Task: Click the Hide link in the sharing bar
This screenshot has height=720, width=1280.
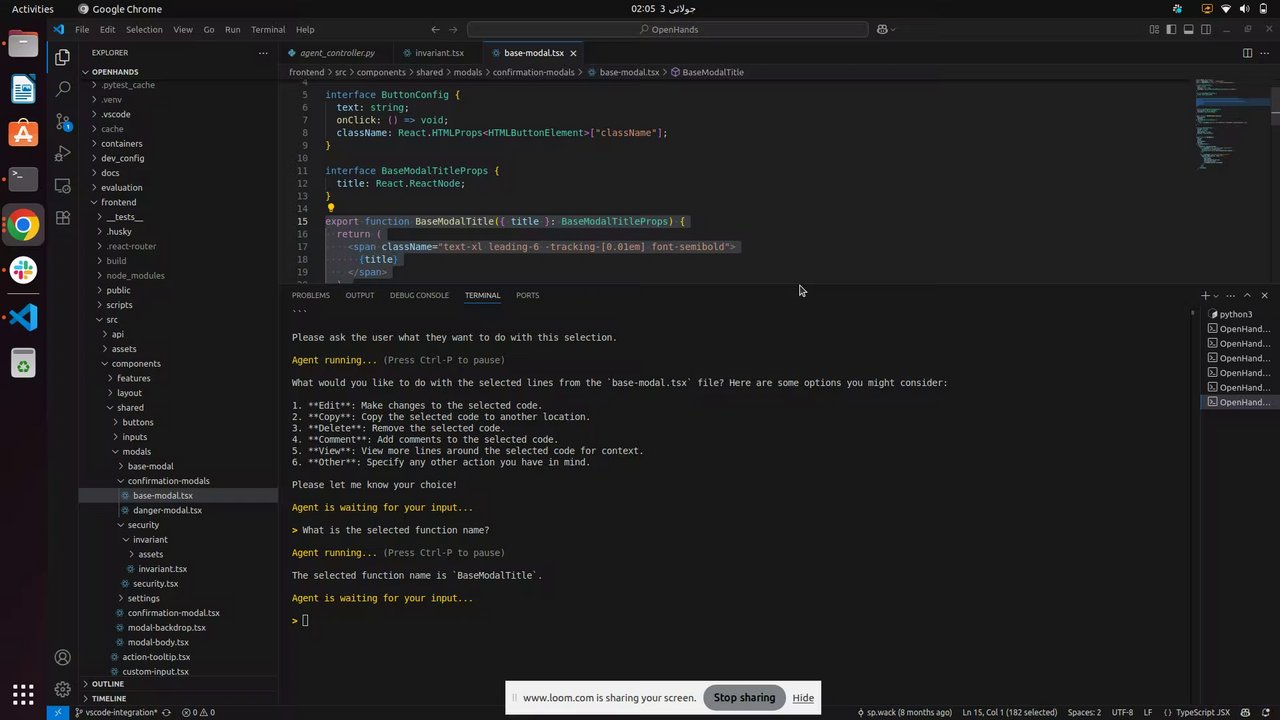Action: click(803, 698)
